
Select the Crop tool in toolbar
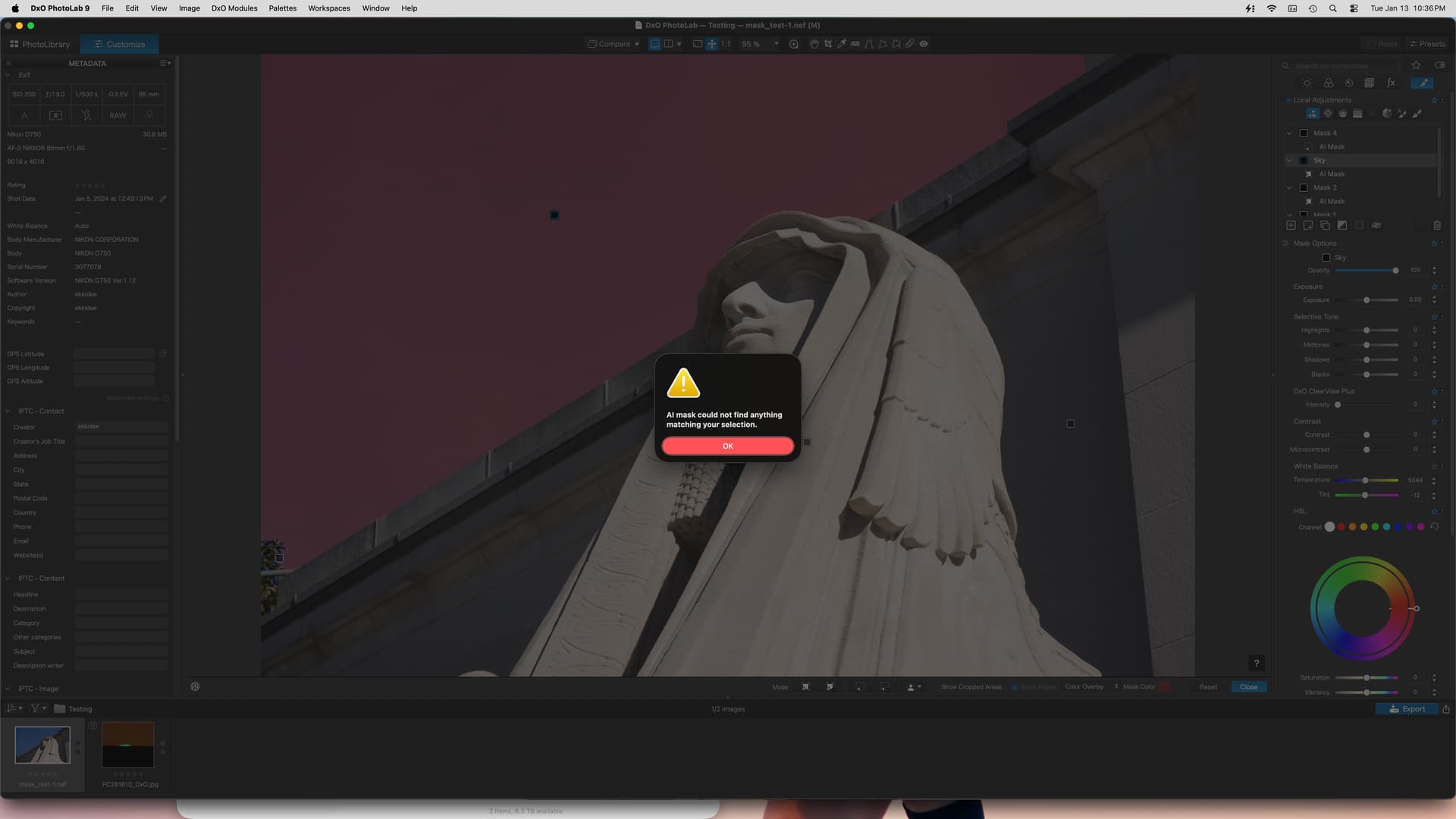(828, 44)
